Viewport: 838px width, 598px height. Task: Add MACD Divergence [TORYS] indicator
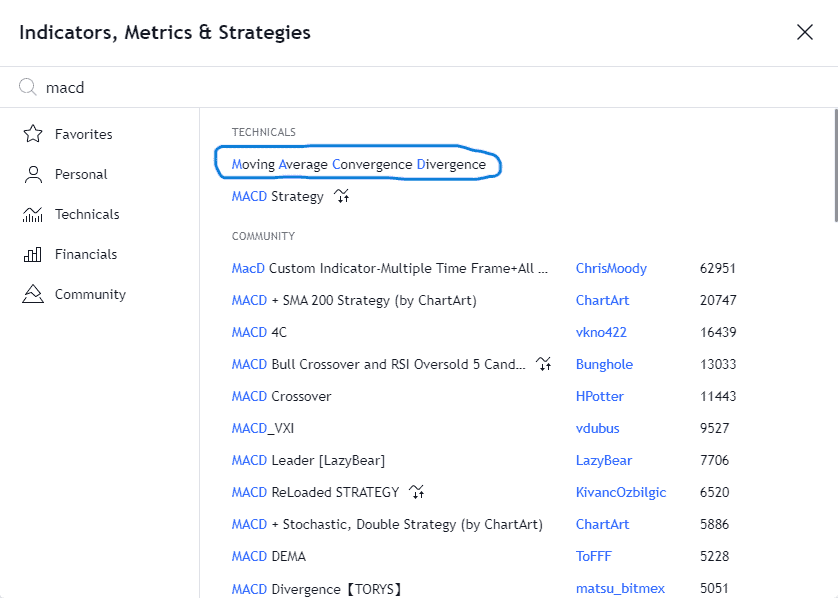(317, 589)
